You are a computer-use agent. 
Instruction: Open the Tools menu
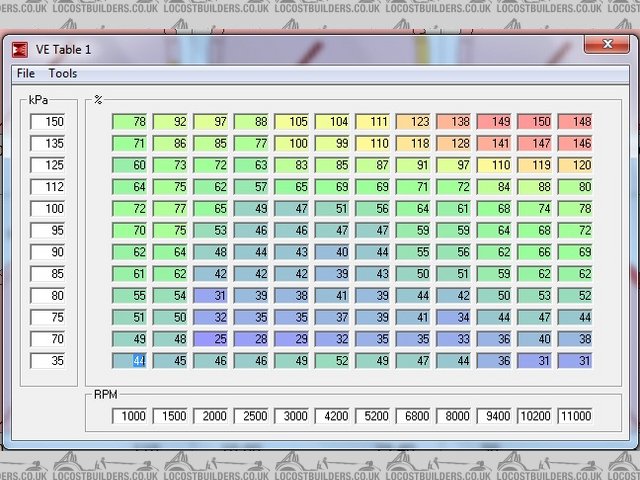pos(63,73)
